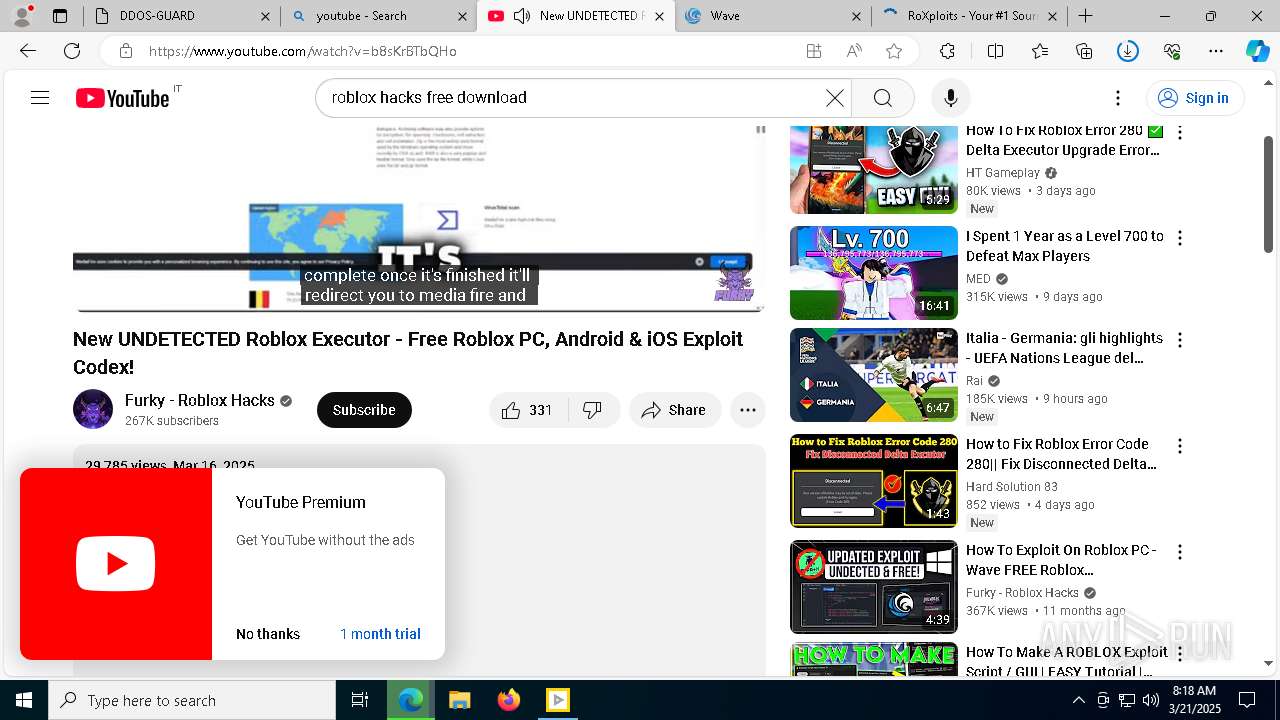
Task: Show Edge downloads
Action: pos(1128,51)
